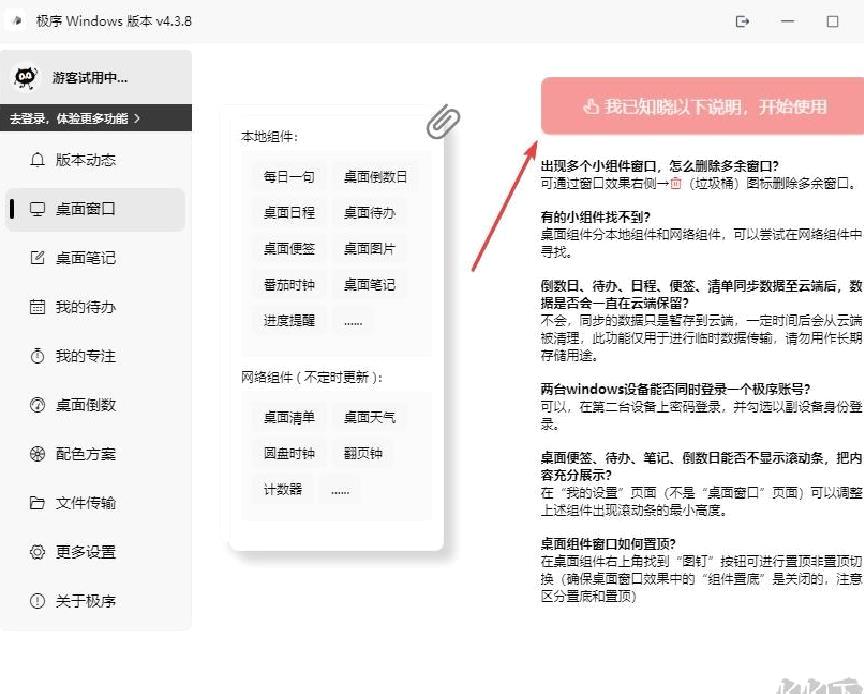Choose the 桌面图片 widget
This screenshot has width=864, height=694.
(x=370, y=249)
